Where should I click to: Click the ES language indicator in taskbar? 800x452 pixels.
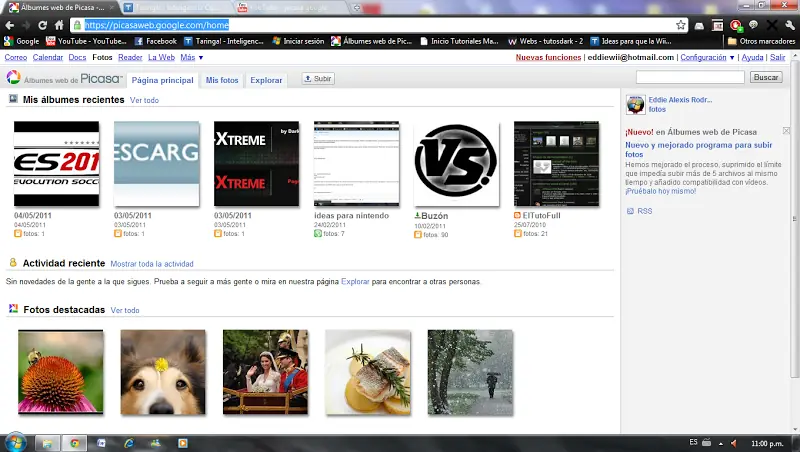(693, 442)
